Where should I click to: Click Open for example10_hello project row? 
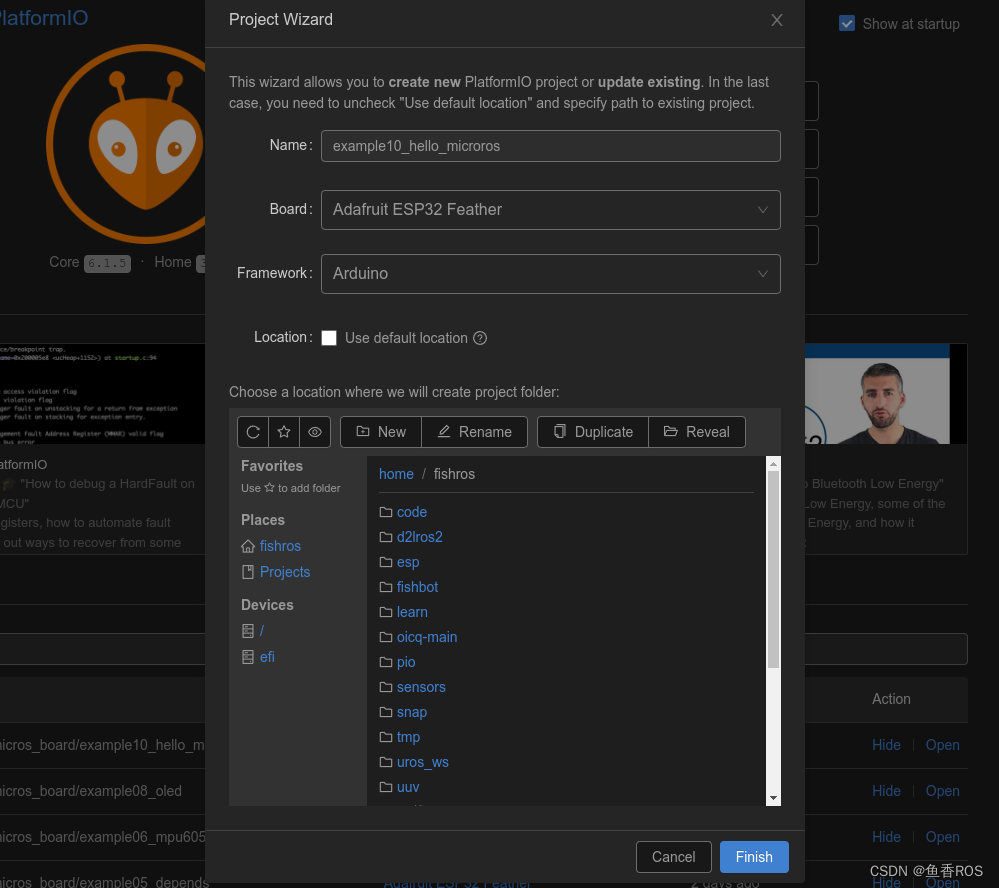point(942,745)
